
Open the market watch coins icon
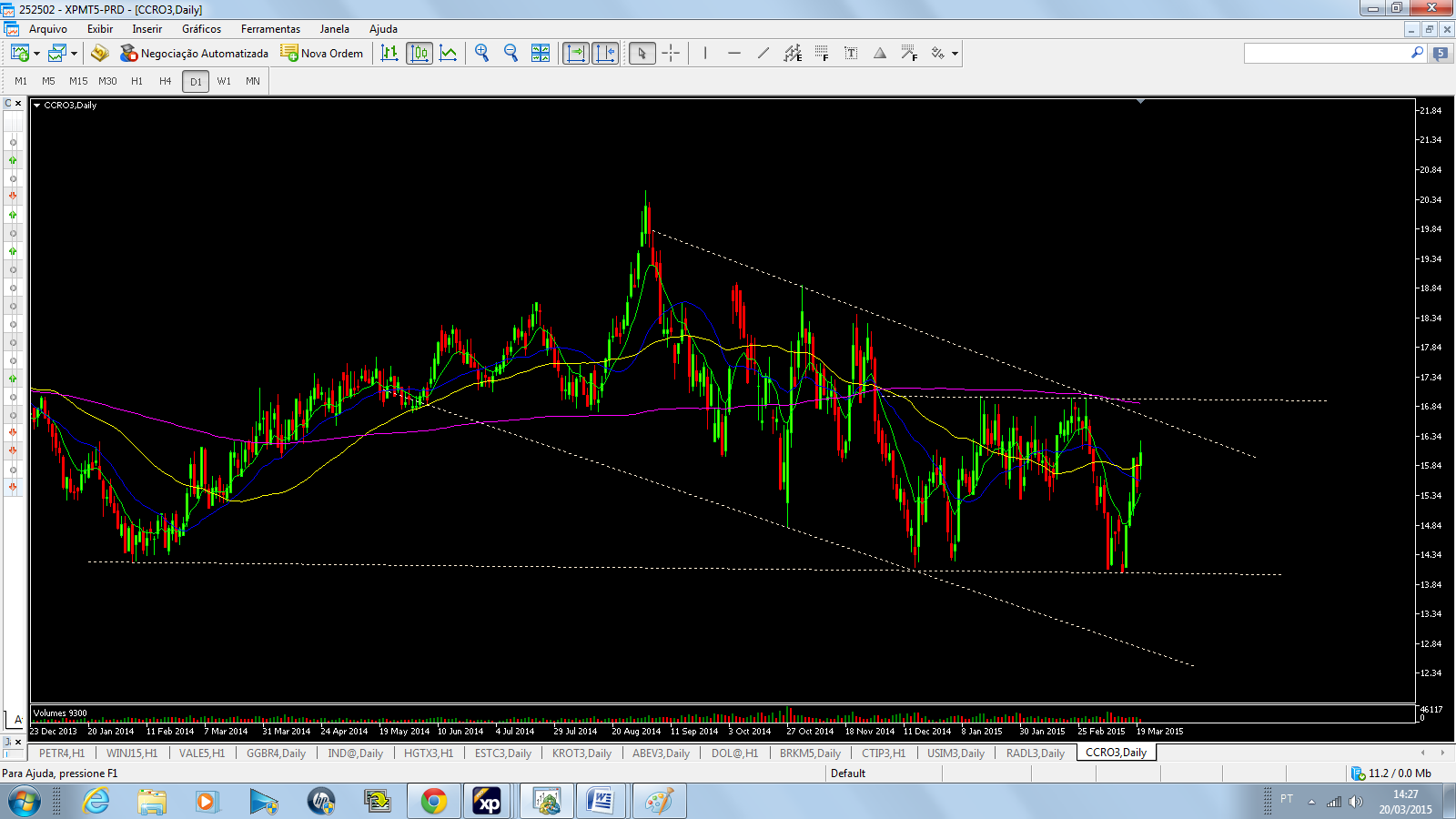[100, 54]
